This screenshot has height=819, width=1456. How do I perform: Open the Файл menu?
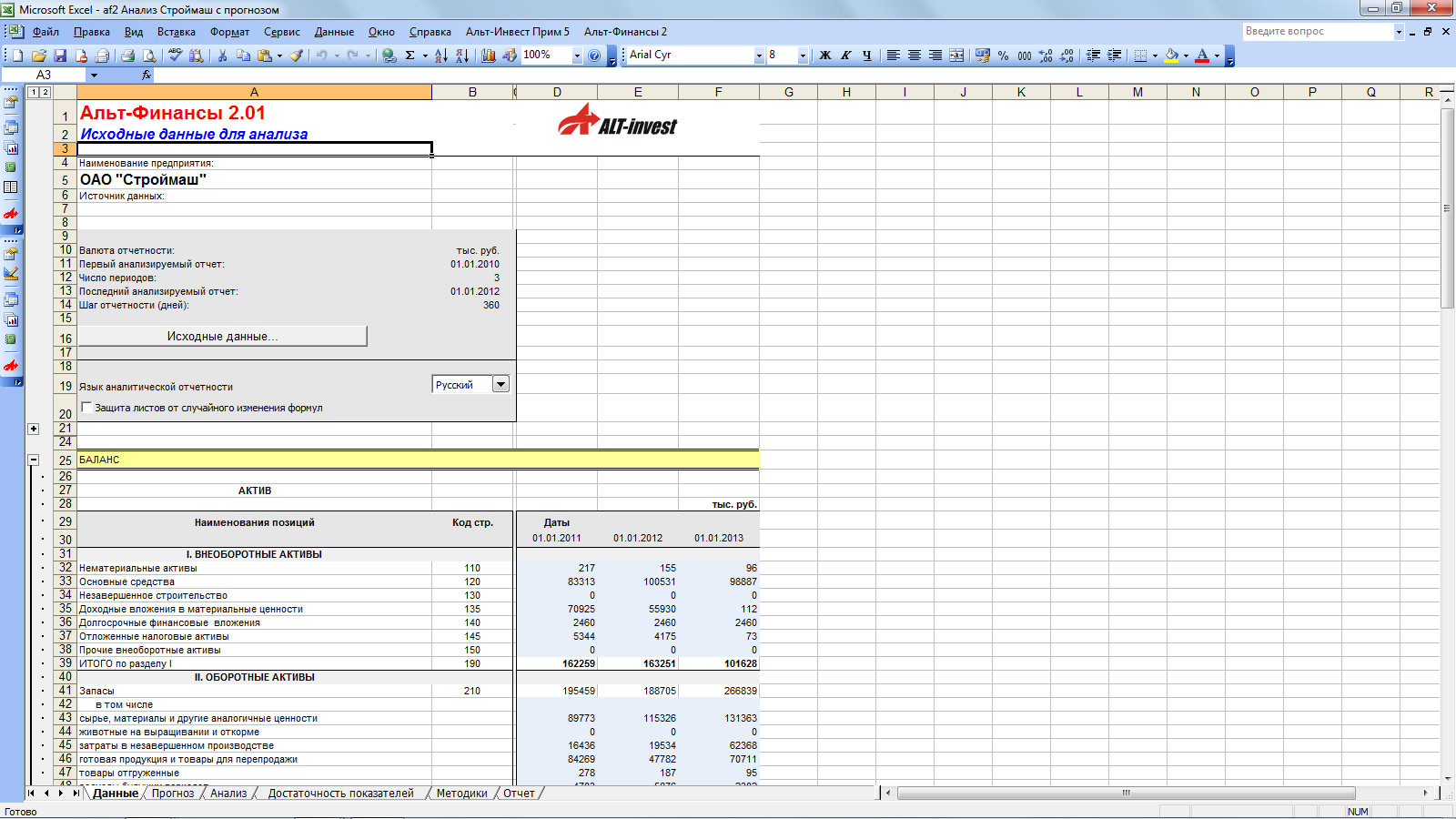point(45,32)
